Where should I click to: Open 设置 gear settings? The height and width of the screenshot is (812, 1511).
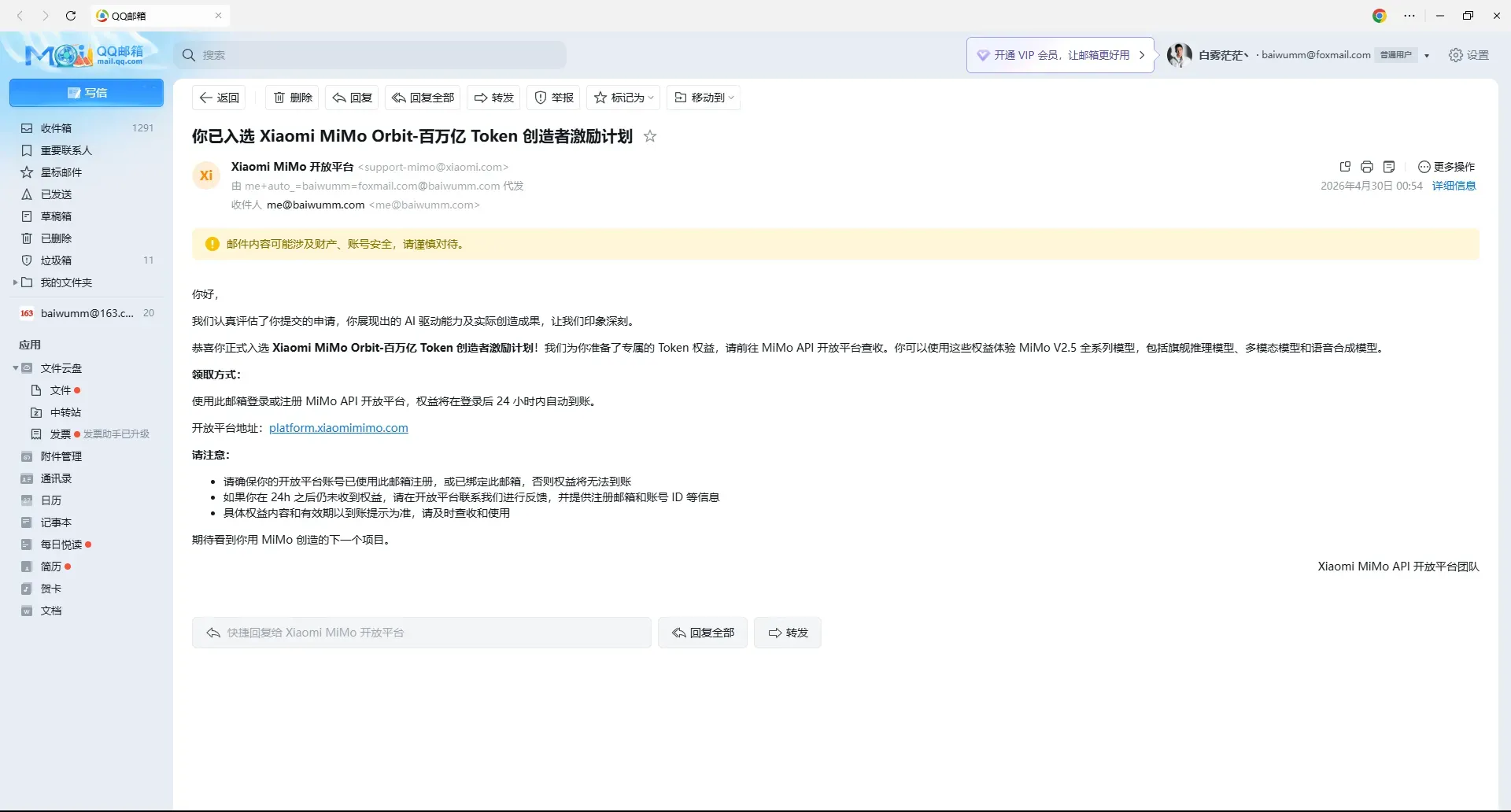[1469, 55]
